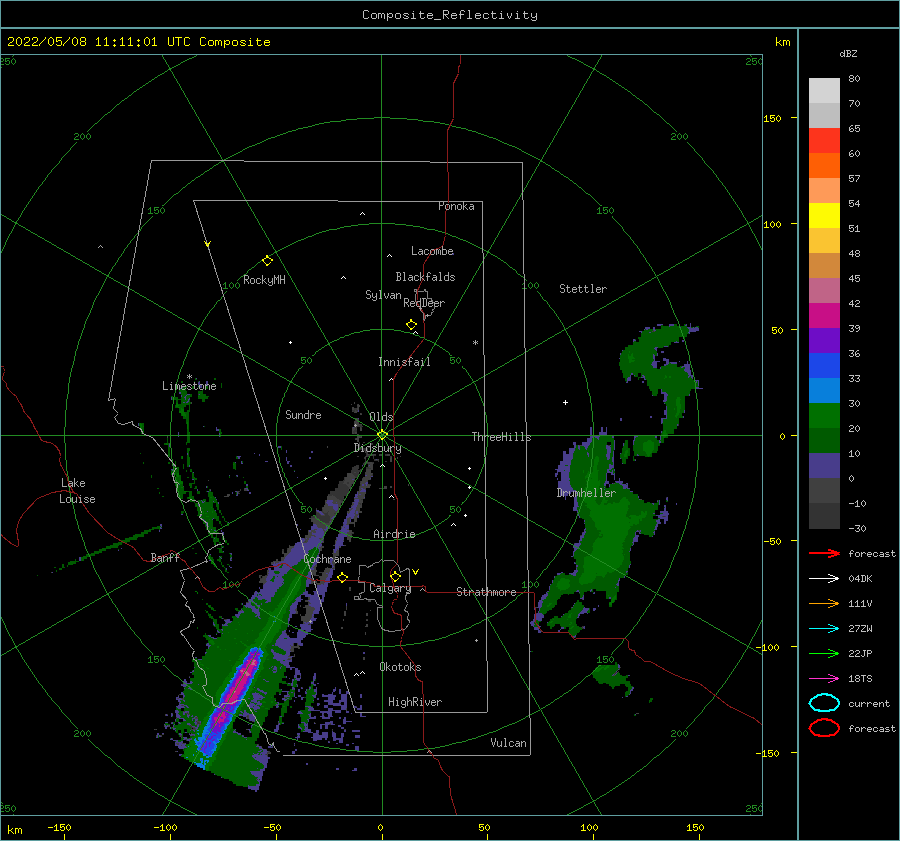Click the Cochrane town label

tap(327, 559)
